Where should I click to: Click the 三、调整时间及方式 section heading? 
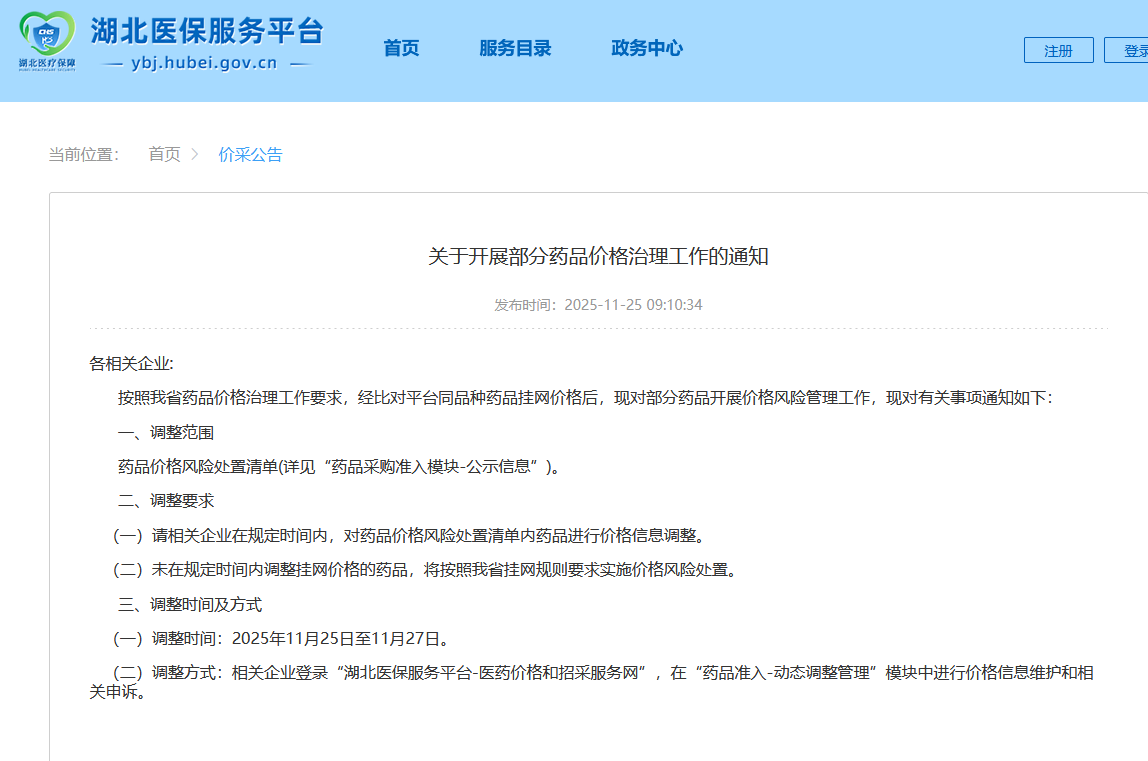click(190, 604)
